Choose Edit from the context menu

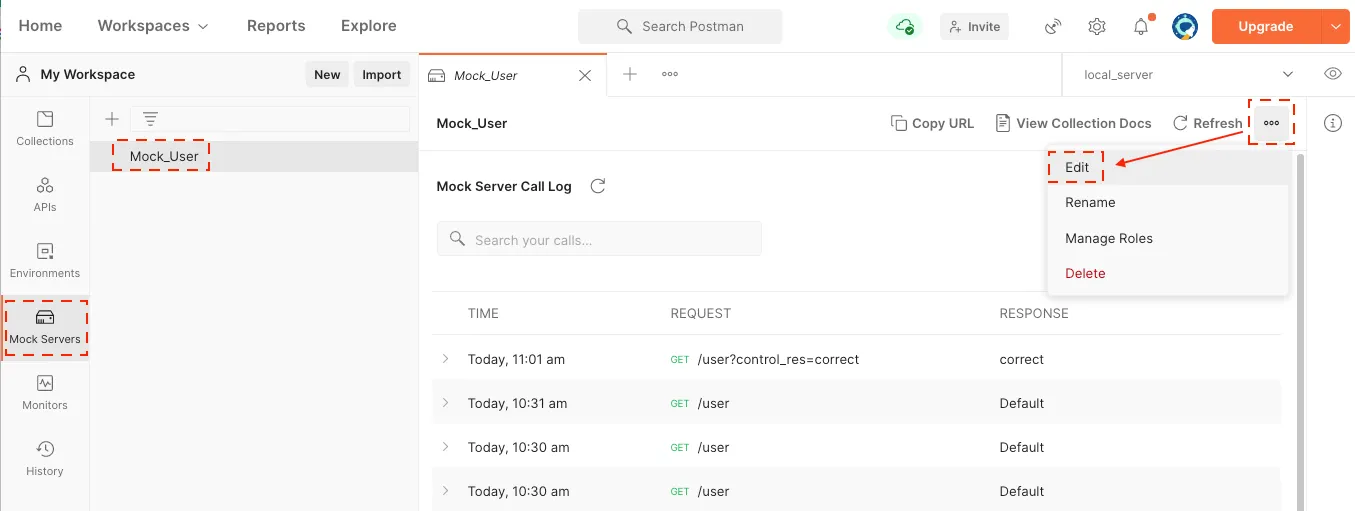pos(1167,167)
